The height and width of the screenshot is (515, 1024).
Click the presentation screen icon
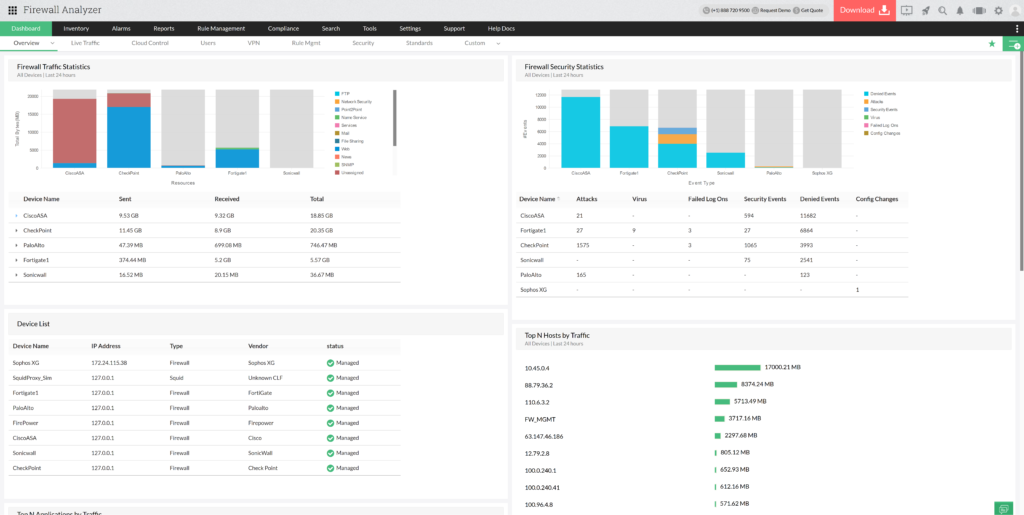point(906,10)
